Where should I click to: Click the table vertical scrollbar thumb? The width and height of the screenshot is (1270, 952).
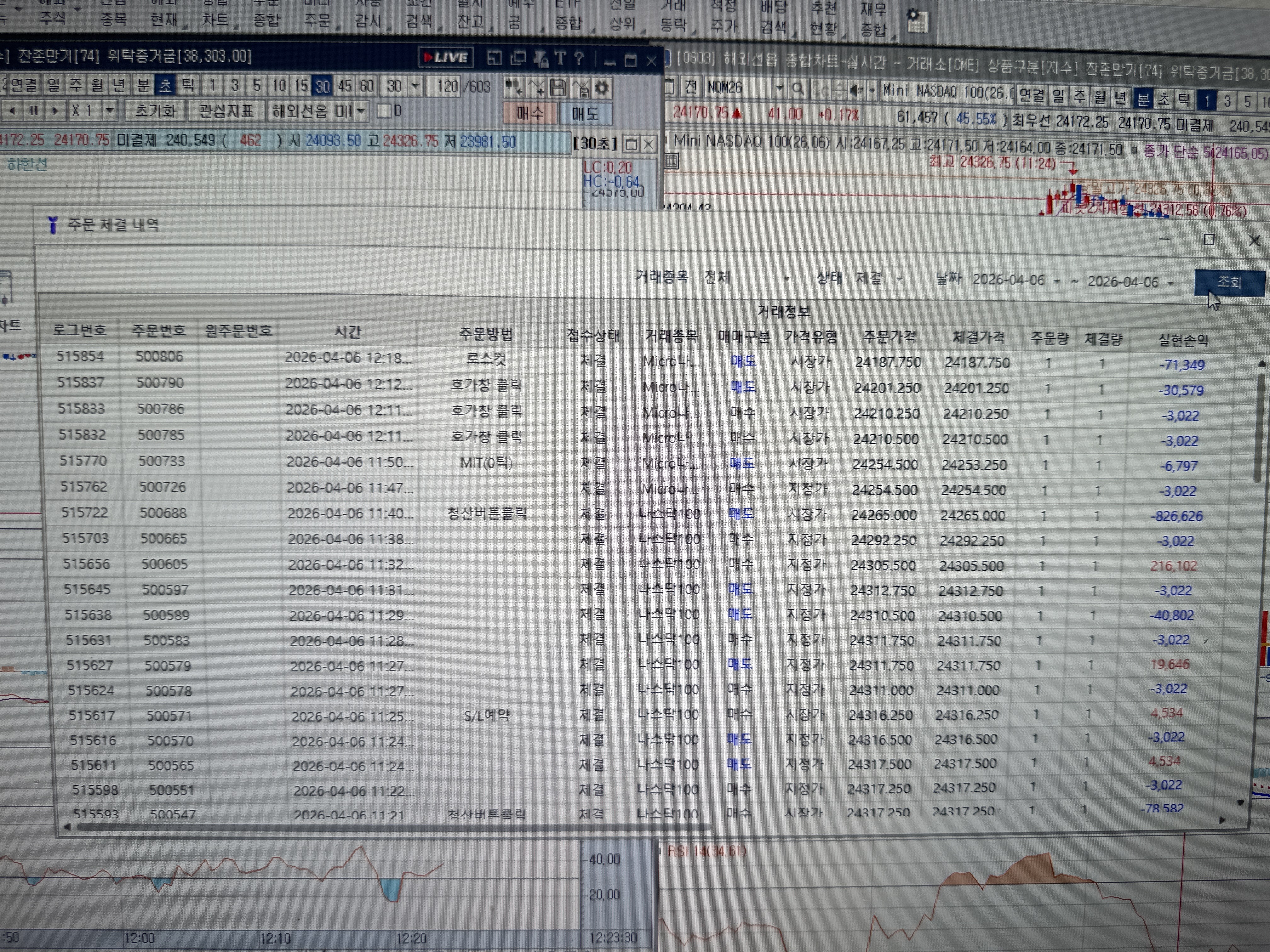coord(1260,428)
